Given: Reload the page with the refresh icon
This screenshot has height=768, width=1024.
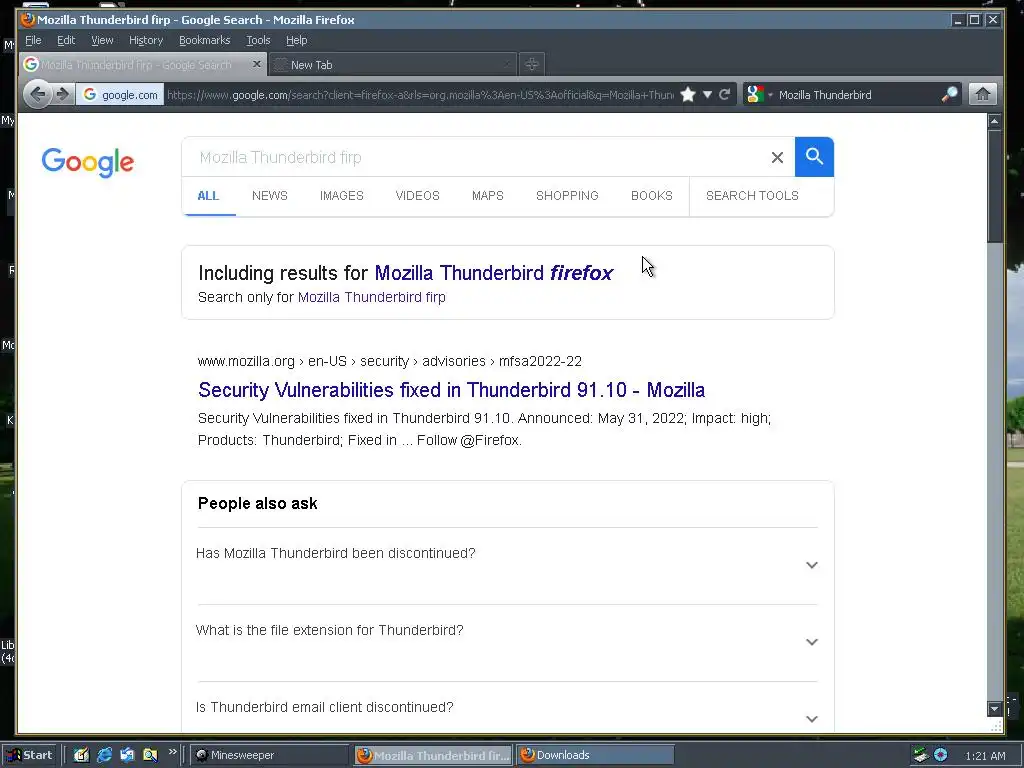Looking at the screenshot, I should point(724,95).
